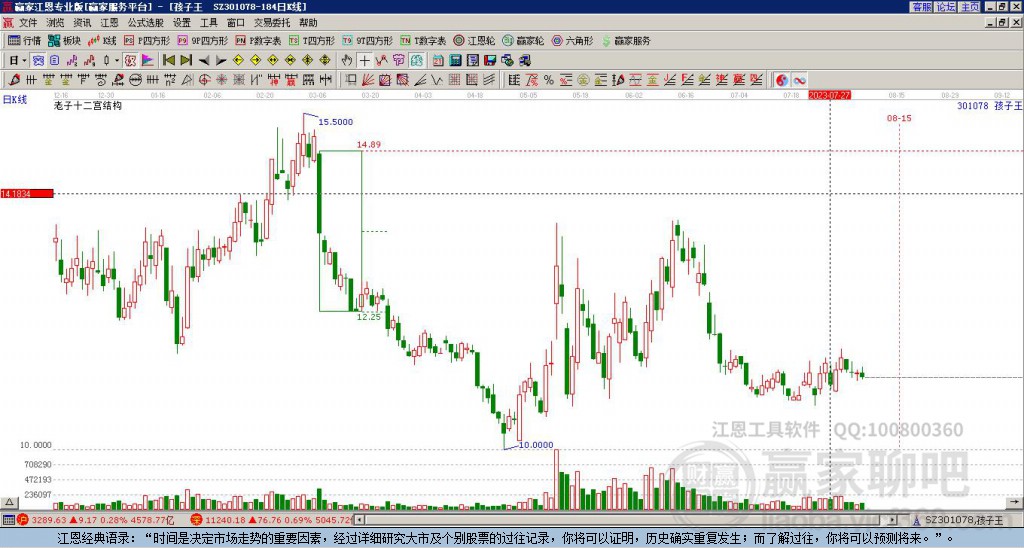Viewport: 1024px width, 548px height.
Task: Toggle the highlighted green icon after 节
Action: click(416, 60)
